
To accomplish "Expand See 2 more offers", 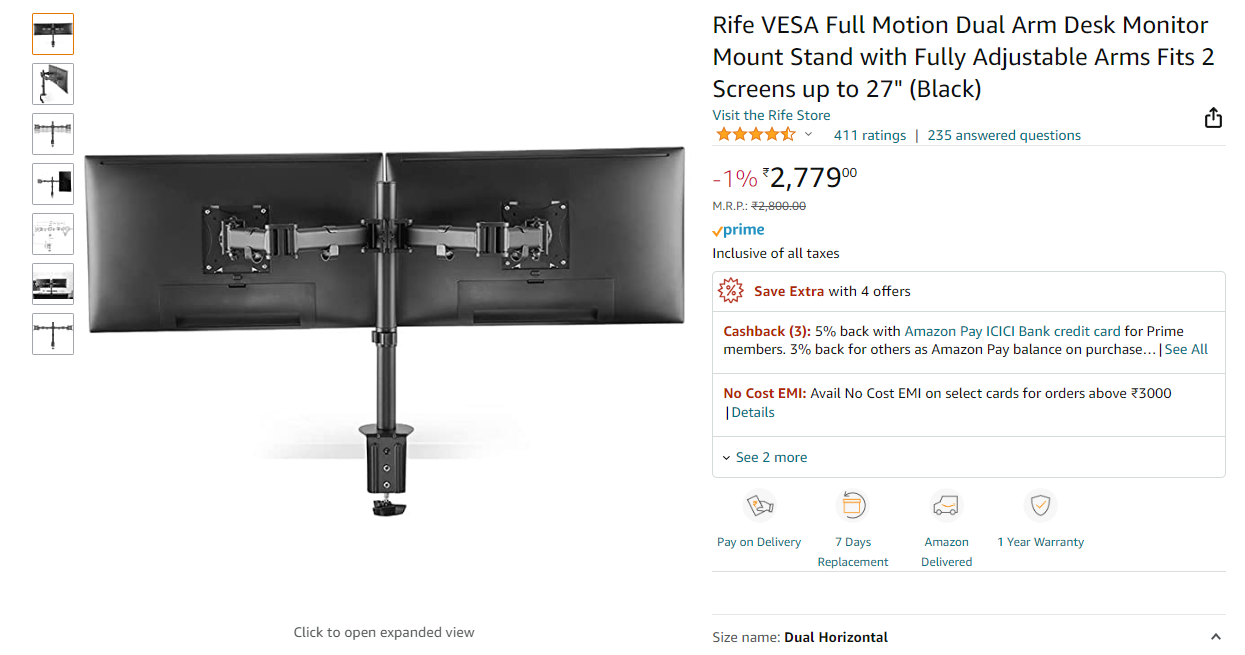I will (x=765, y=457).
